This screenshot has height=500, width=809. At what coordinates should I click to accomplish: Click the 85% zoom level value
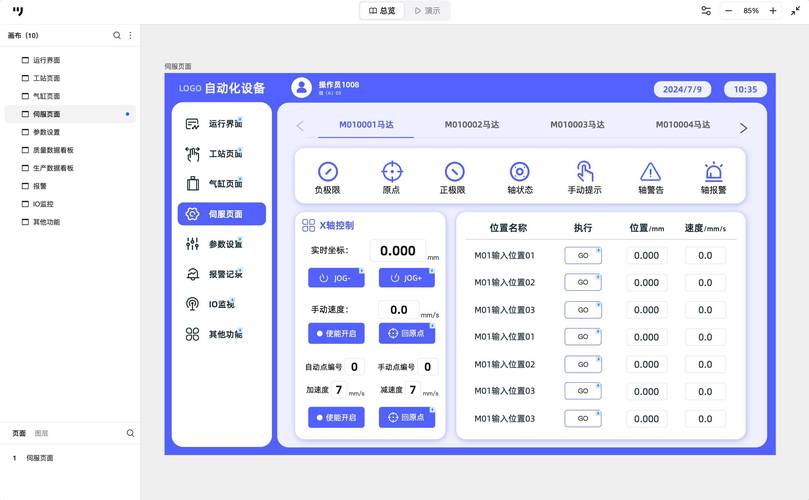[x=751, y=10]
